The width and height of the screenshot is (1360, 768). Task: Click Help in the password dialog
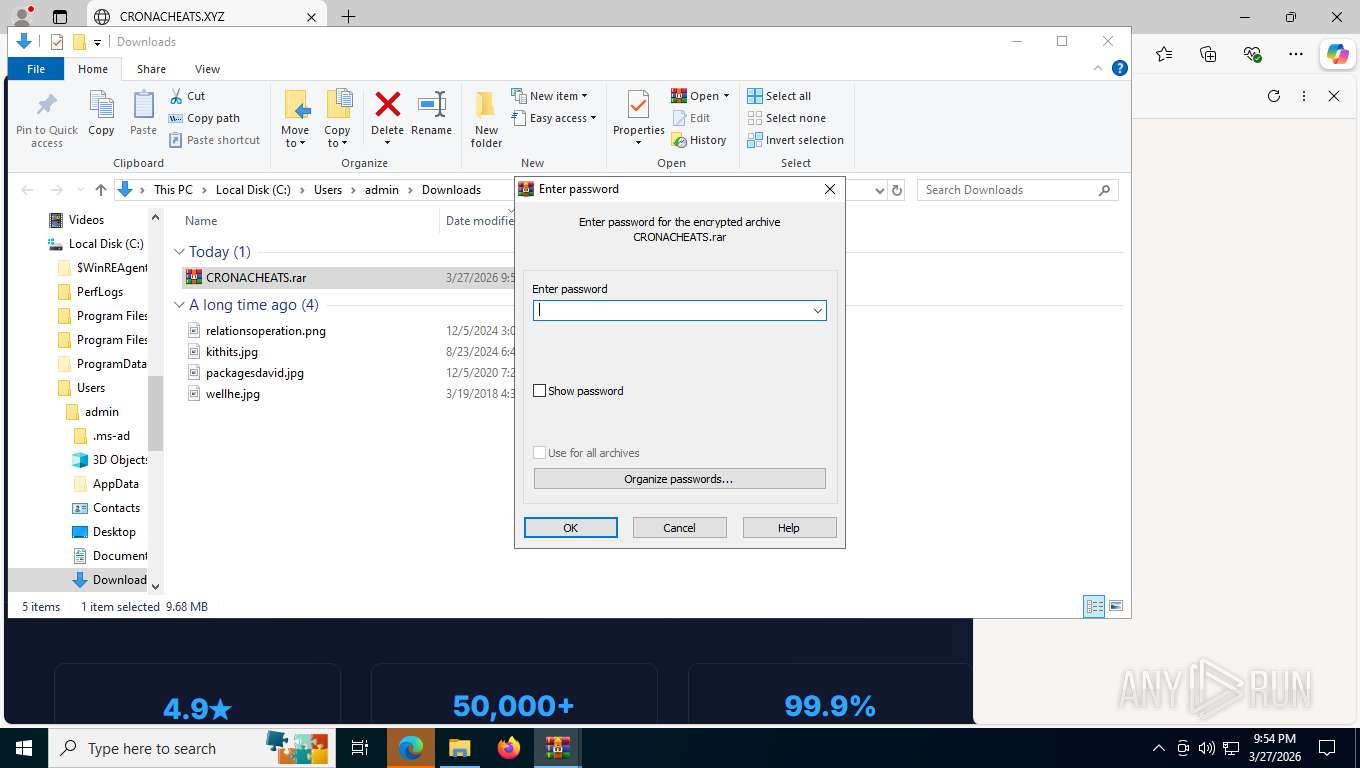tap(789, 528)
